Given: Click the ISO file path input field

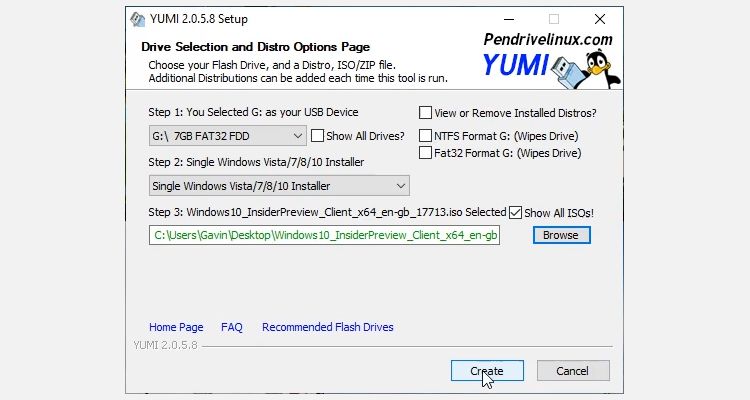Looking at the screenshot, I should point(324,235).
